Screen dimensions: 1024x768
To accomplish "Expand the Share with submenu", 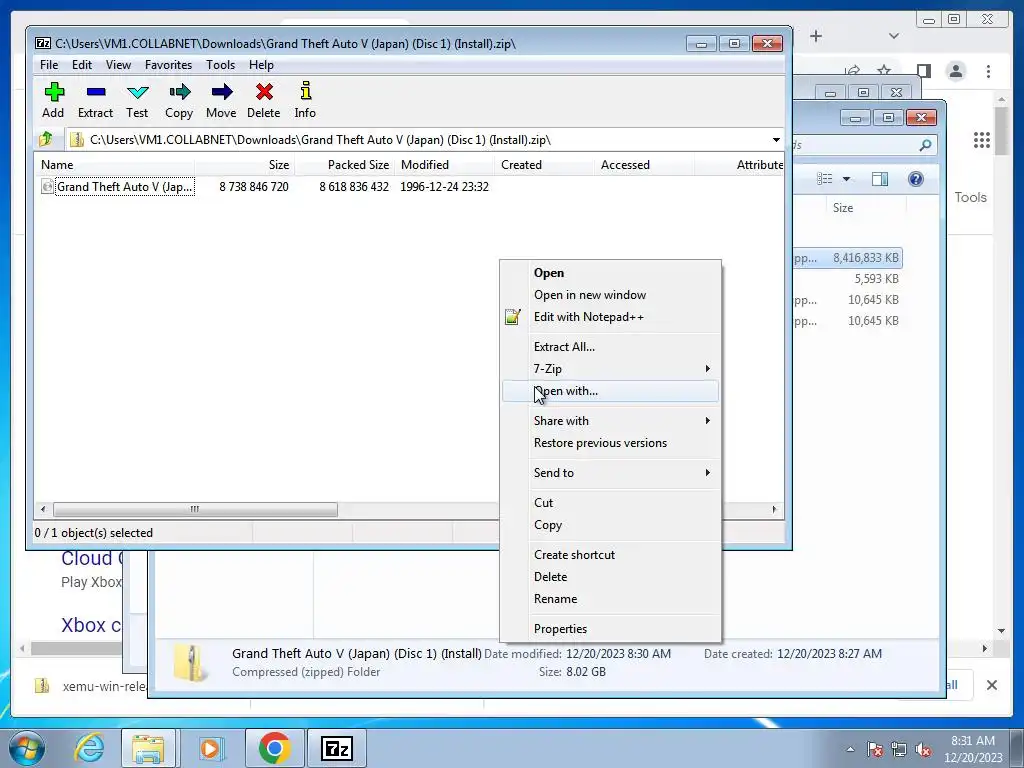I will pyautogui.click(x=610, y=421).
